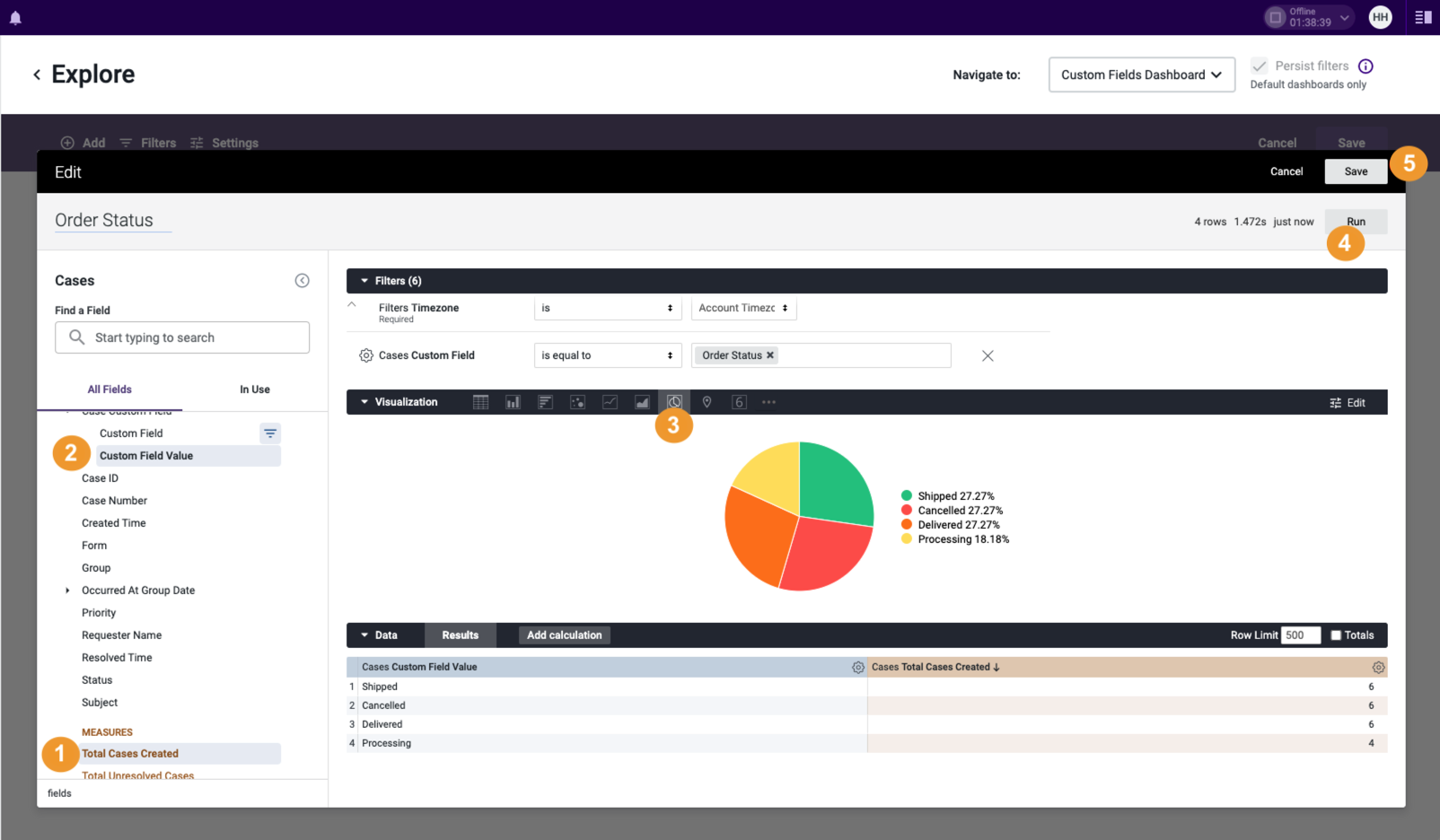Click the offline status indicator icon

click(x=1275, y=17)
